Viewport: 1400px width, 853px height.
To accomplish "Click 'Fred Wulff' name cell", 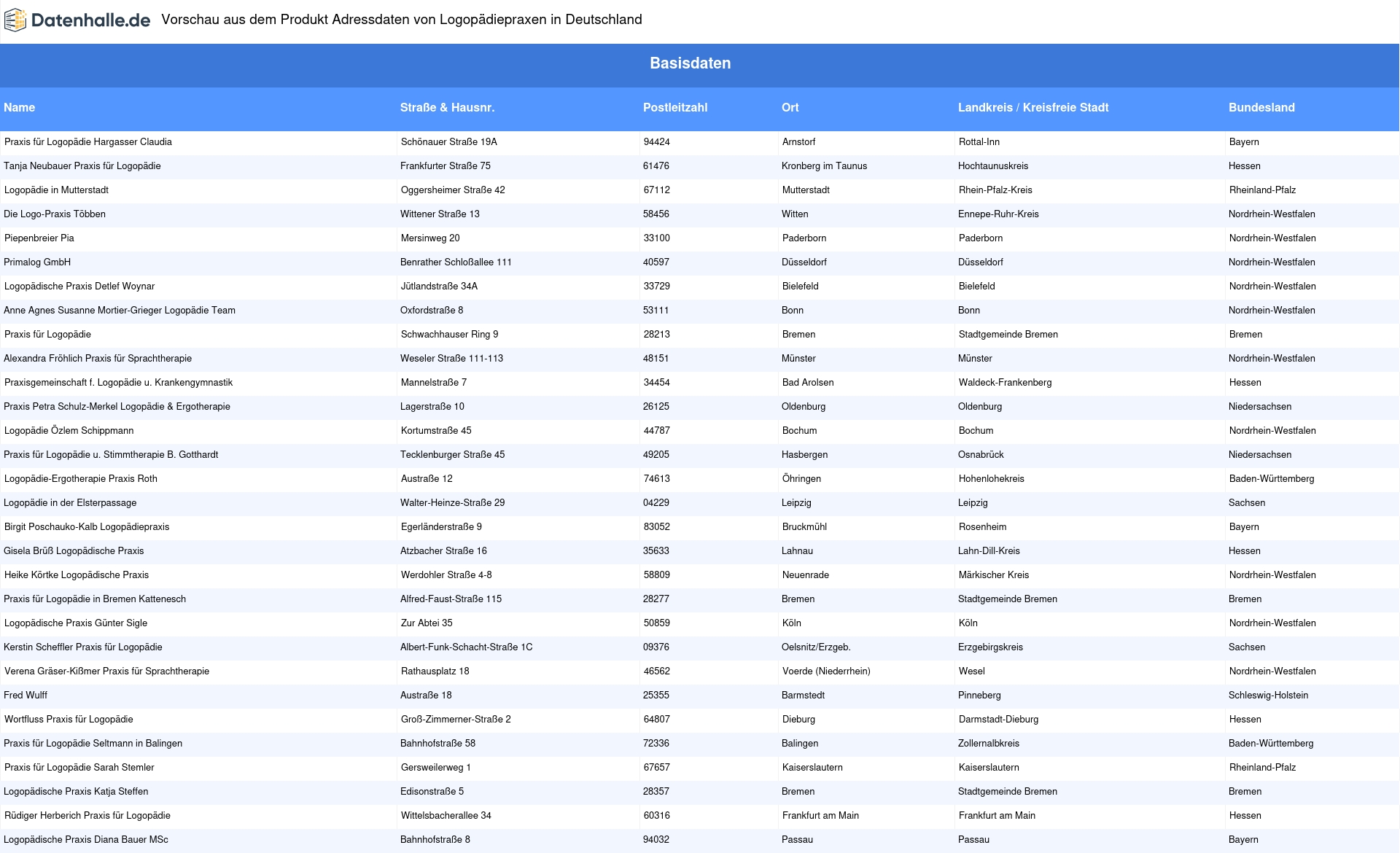I will (26, 695).
